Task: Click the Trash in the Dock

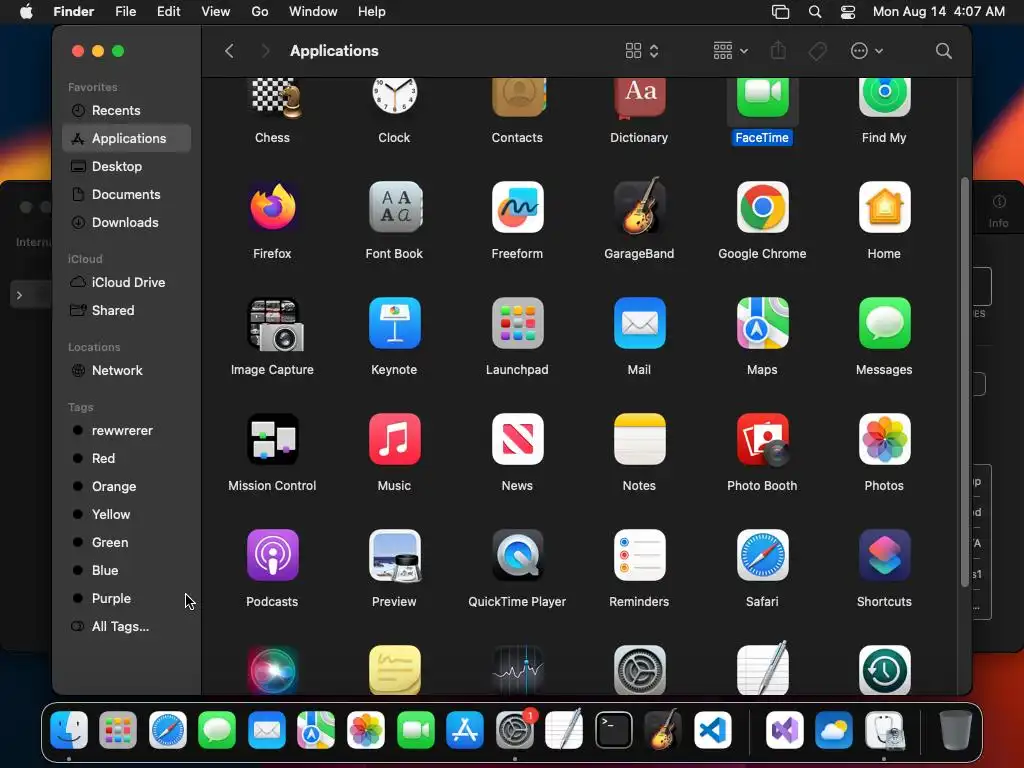Action: coord(955,729)
